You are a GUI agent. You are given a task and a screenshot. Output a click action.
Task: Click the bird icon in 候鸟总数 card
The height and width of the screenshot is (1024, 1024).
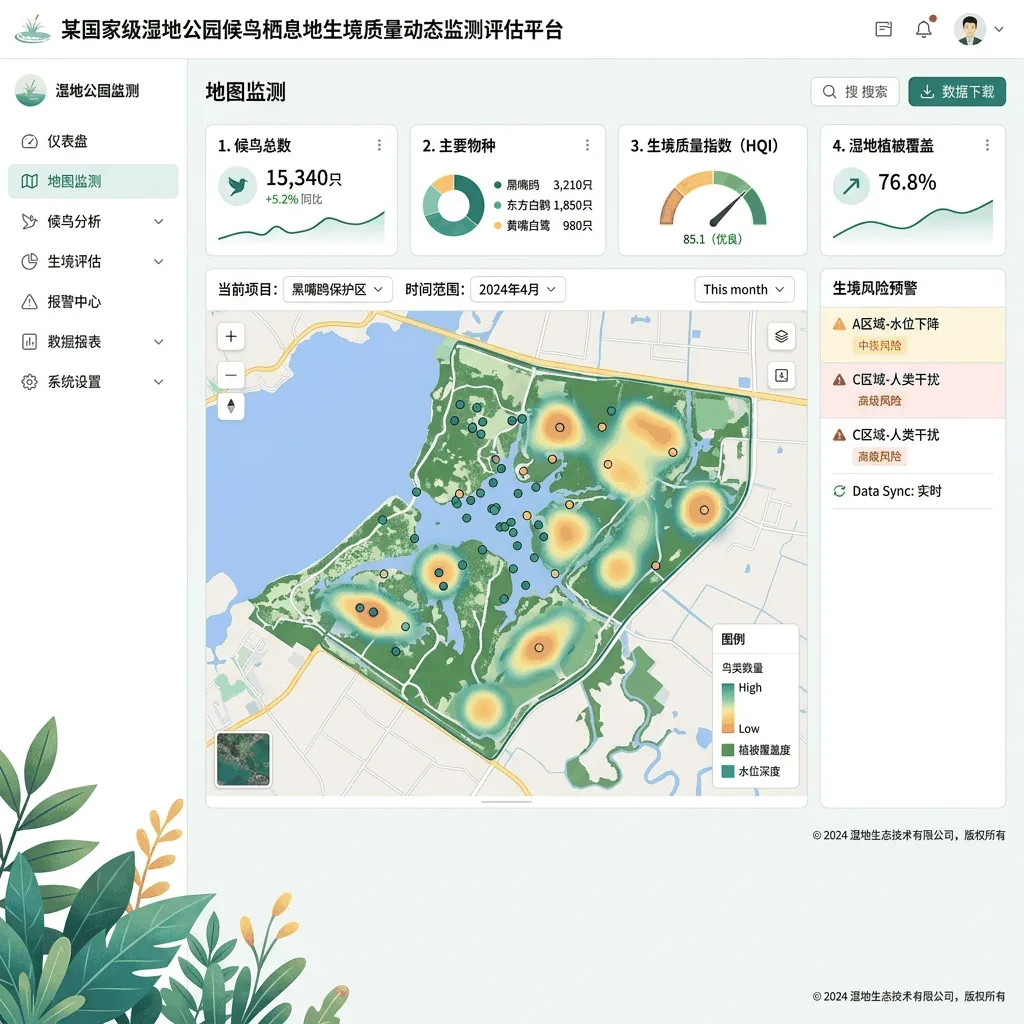click(x=237, y=186)
